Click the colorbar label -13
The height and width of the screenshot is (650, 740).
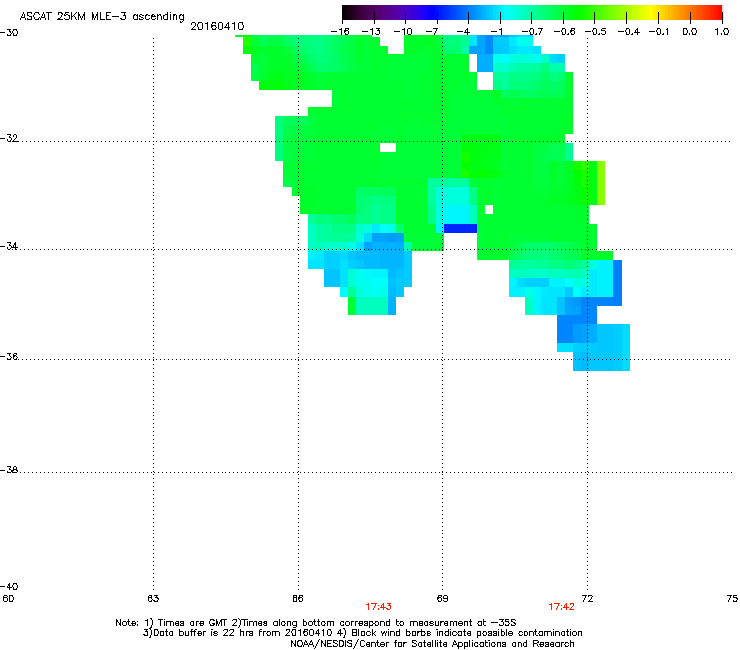click(x=371, y=32)
